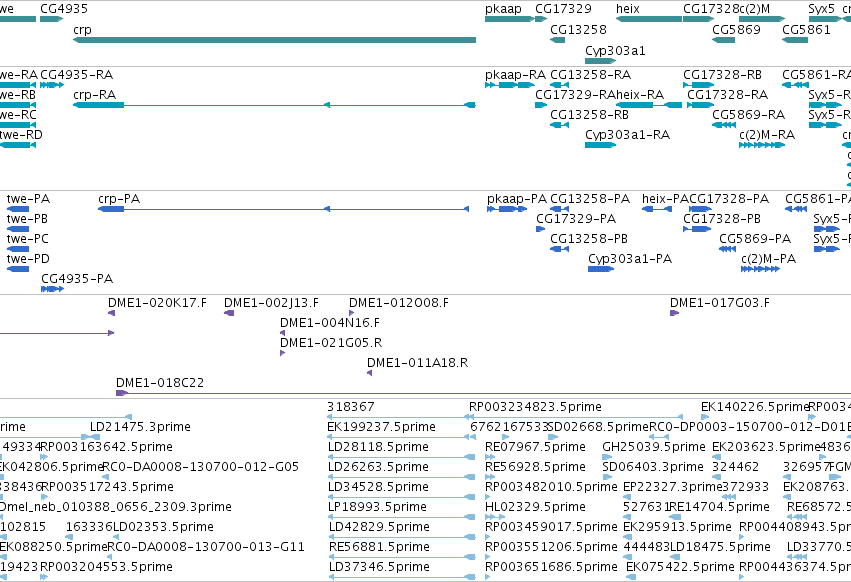Open the LD28118.5prime EST label
The width and height of the screenshot is (851, 582).
point(378,447)
